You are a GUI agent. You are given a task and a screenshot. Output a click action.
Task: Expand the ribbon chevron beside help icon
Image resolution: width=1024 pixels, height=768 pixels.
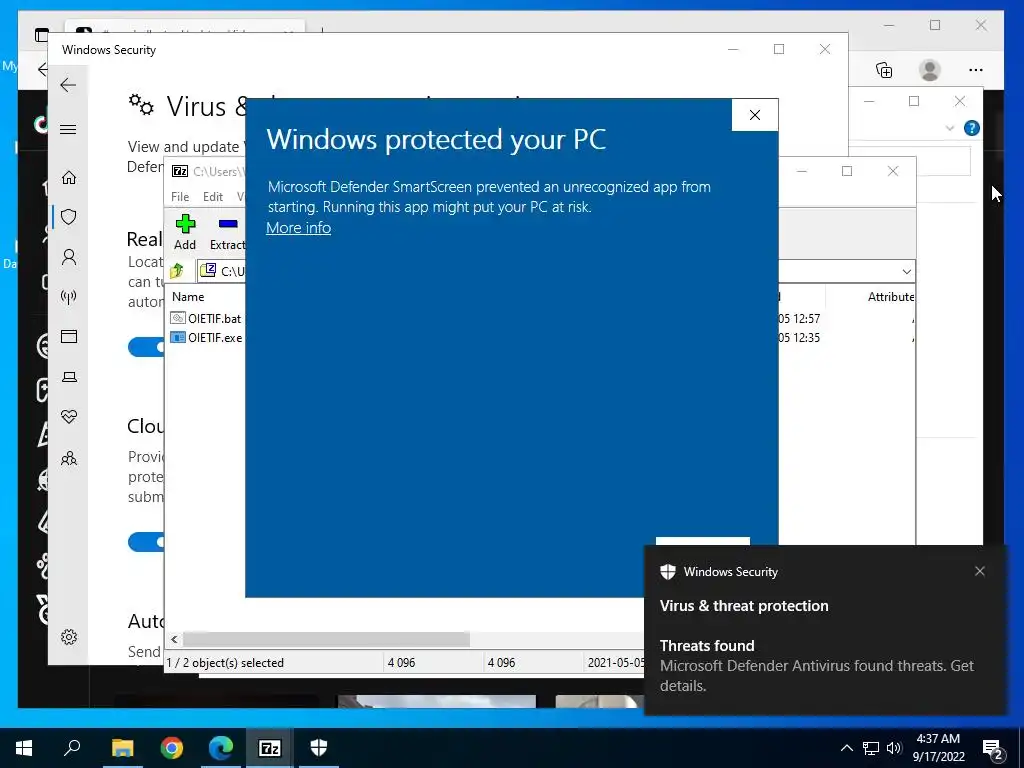[x=950, y=129]
